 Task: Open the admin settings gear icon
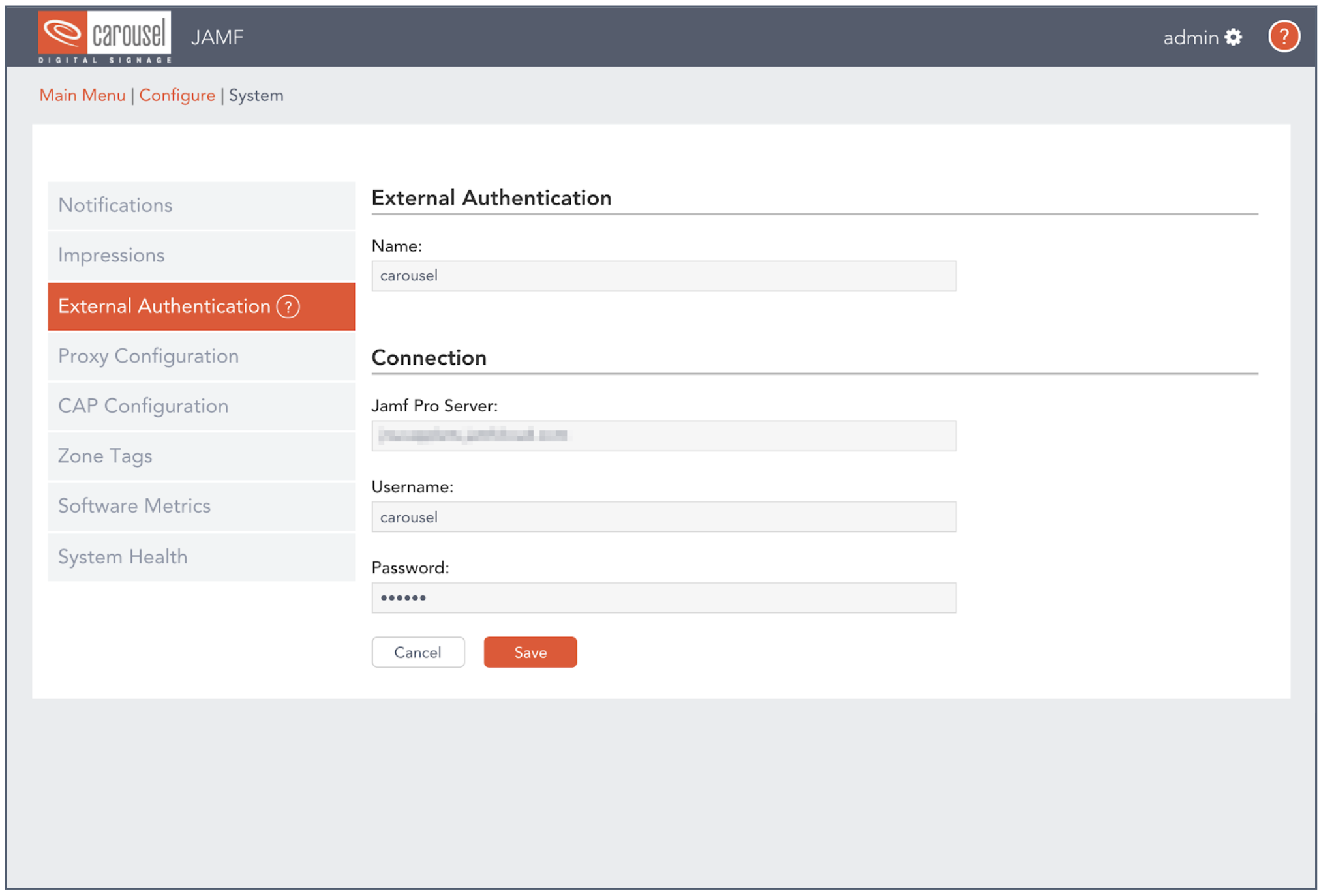pyautogui.click(x=1233, y=37)
